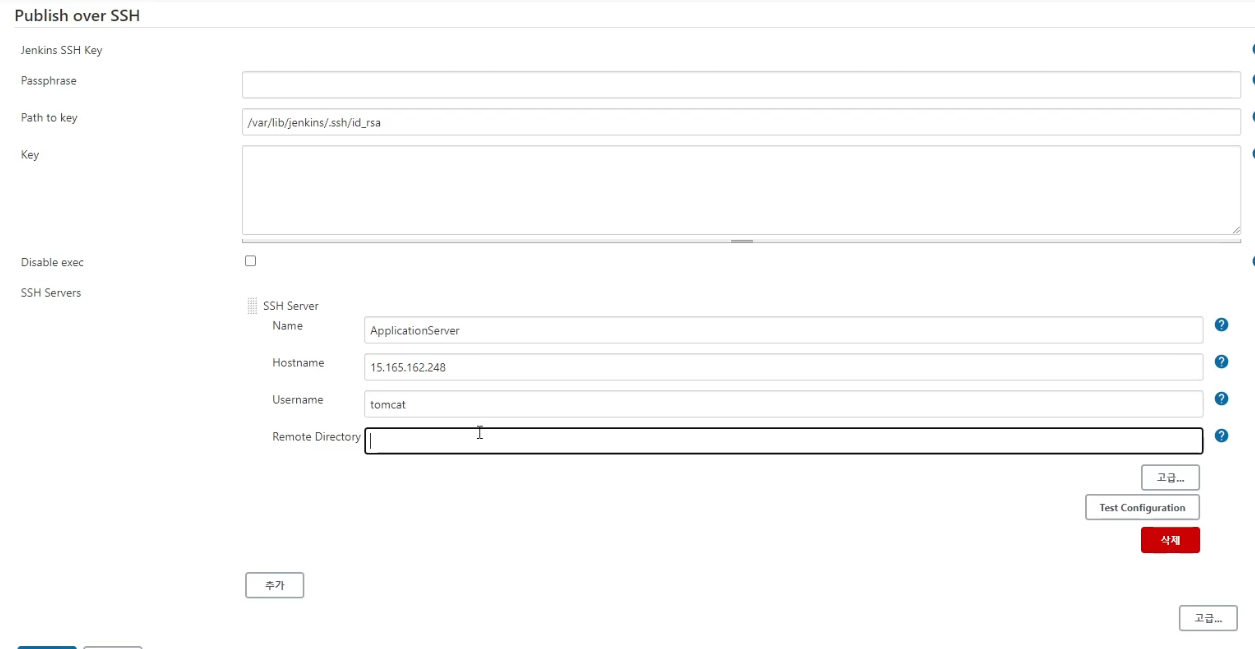Viewport: 1255px width, 649px height.
Task: Show help for Path to key
Action: point(1252,117)
